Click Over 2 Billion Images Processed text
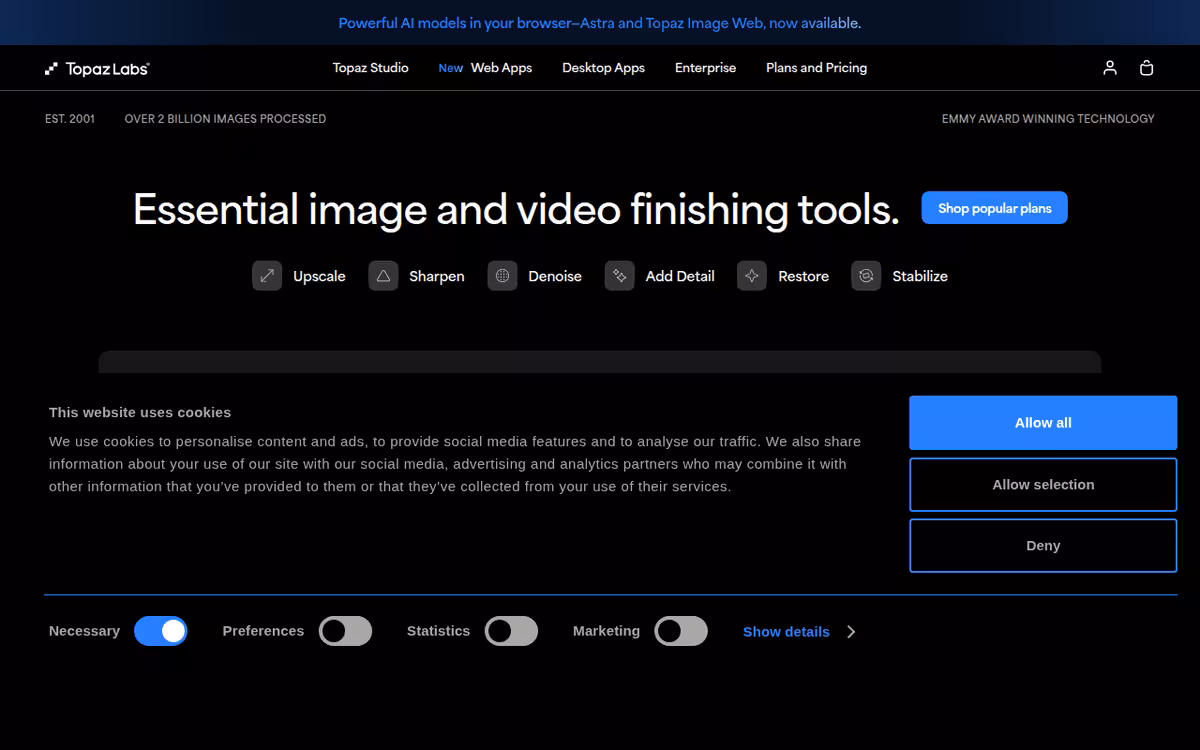 click(225, 119)
